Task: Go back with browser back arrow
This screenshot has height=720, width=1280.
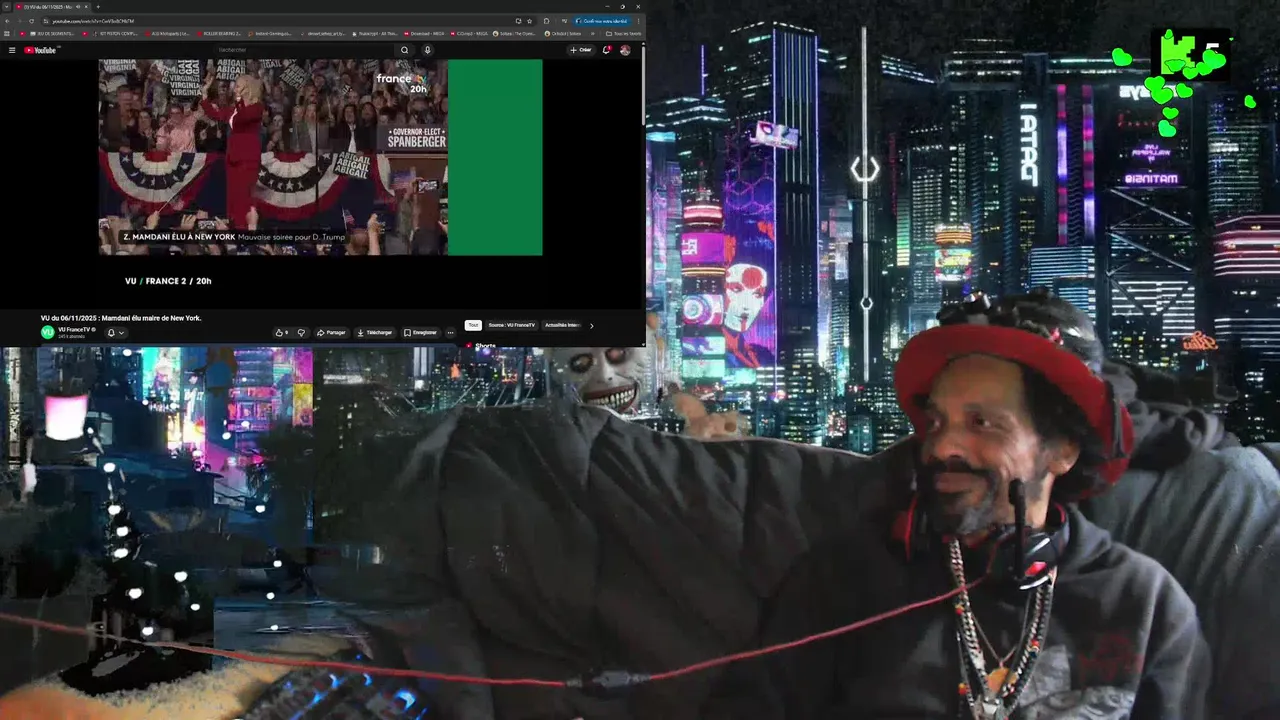Action: tap(7, 21)
